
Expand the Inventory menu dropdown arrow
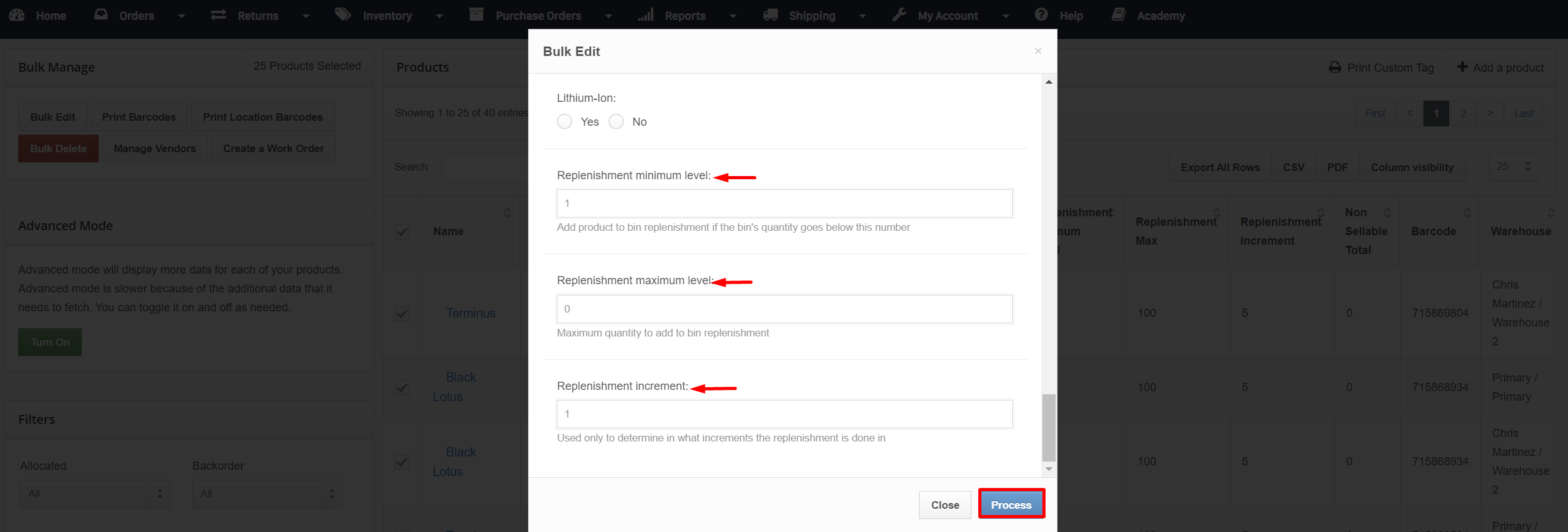point(439,16)
